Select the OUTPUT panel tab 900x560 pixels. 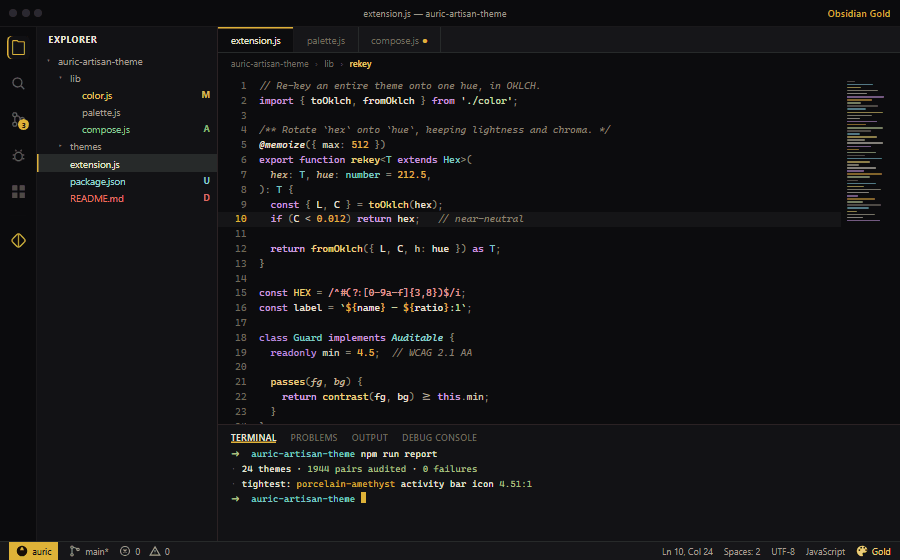[370, 438]
